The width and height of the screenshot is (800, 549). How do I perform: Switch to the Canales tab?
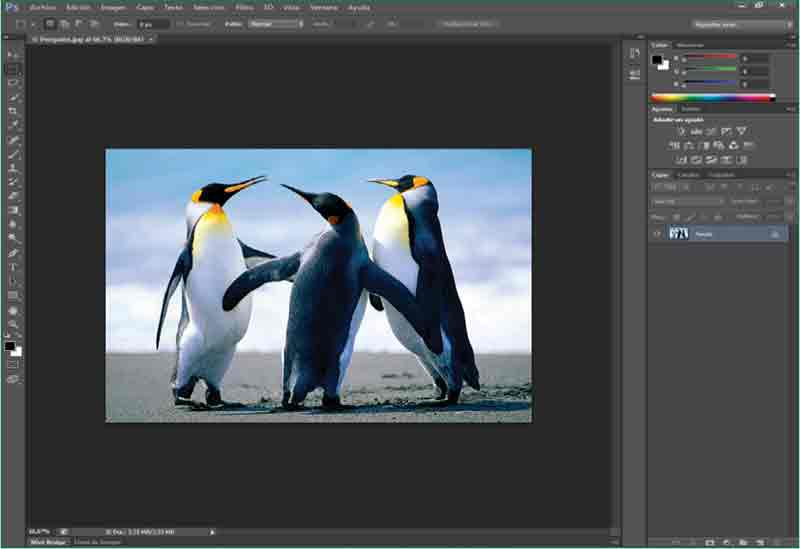tap(689, 175)
